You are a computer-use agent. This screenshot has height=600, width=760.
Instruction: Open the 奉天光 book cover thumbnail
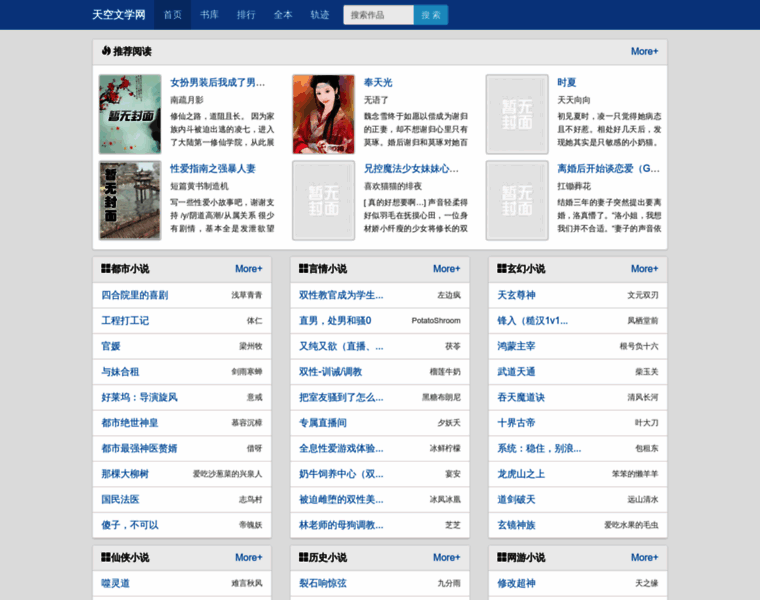coord(323,114)
